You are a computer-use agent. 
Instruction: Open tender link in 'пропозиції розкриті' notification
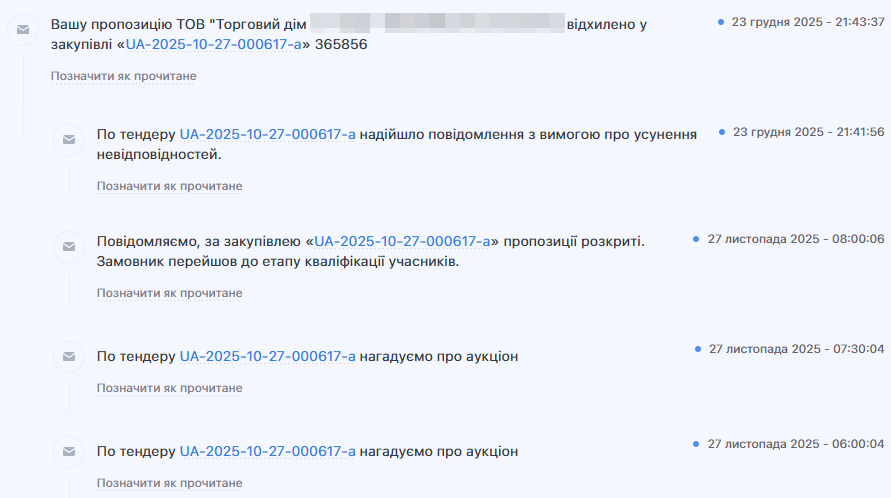(402, 241)
